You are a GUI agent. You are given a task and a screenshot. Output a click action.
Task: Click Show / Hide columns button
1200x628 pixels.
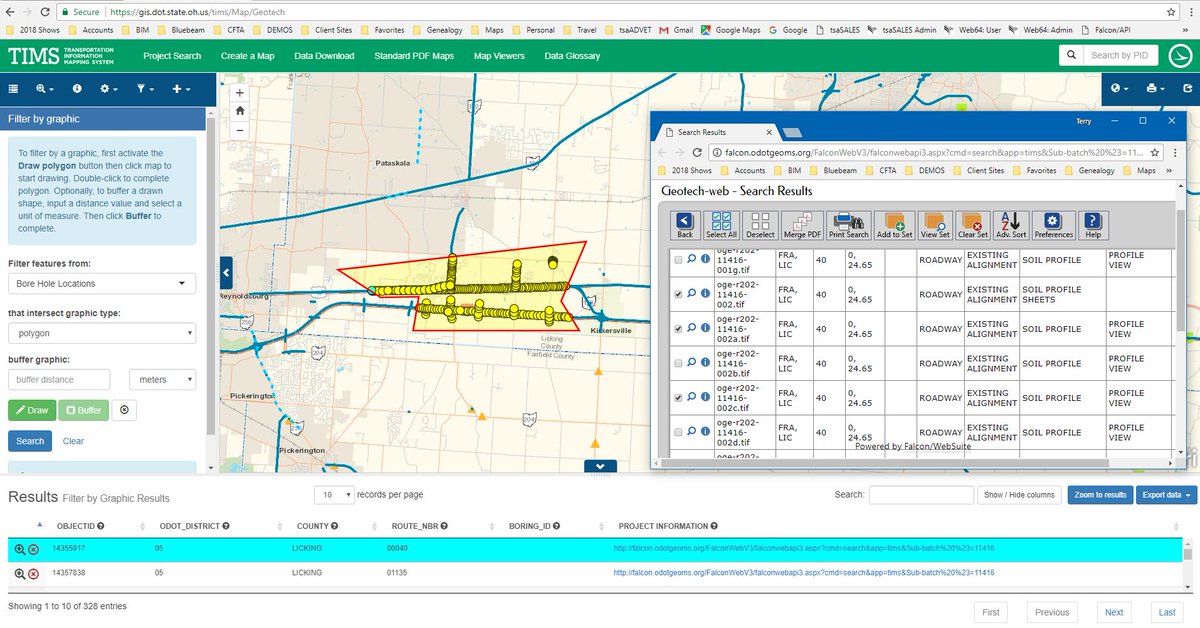click(1019, 494)
